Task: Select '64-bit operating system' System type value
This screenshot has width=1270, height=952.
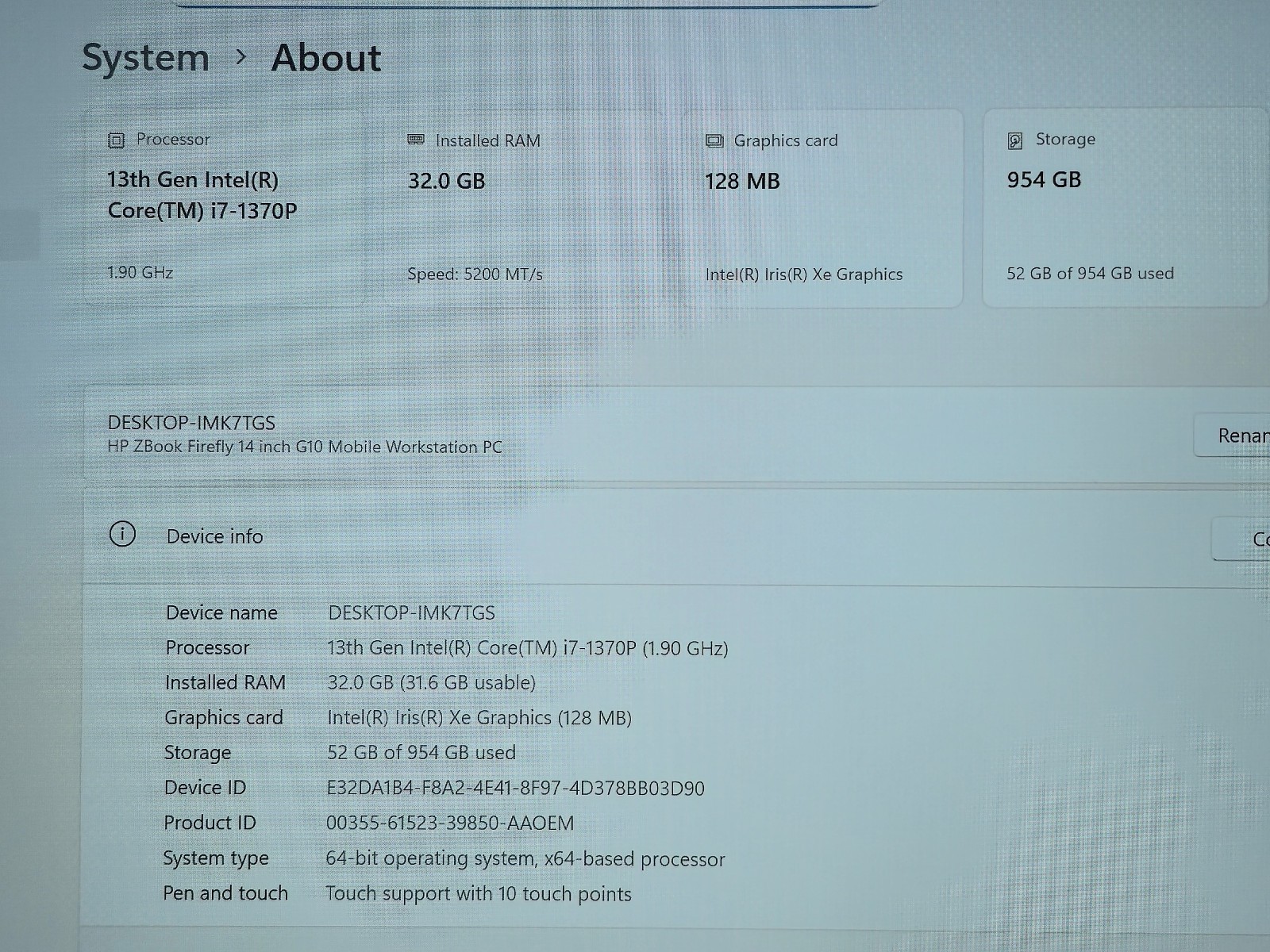Action: click(x=525, y=858)
